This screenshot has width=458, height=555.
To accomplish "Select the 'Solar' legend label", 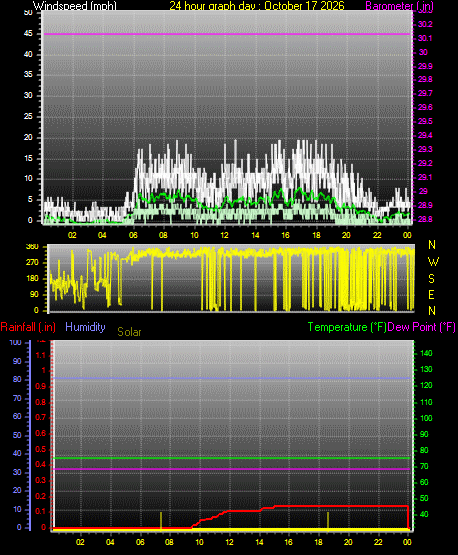I will [129, 332].
